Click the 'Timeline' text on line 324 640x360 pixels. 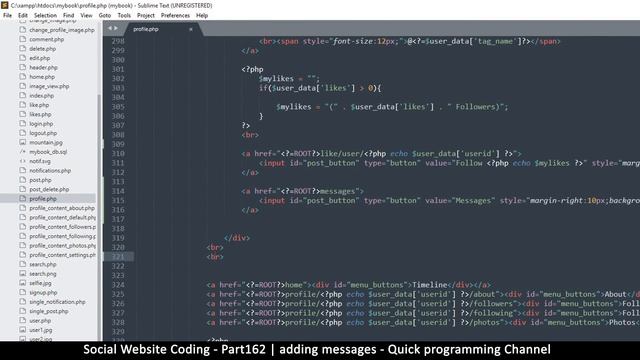[429, 285]
